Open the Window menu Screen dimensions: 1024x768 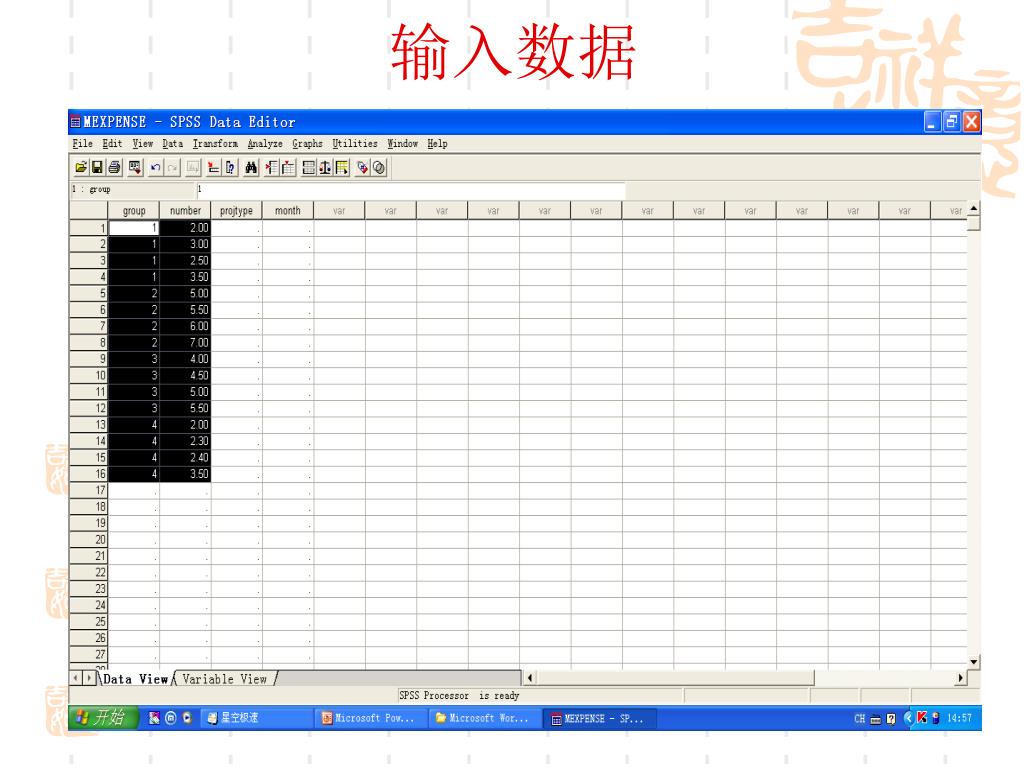(402, 144)
